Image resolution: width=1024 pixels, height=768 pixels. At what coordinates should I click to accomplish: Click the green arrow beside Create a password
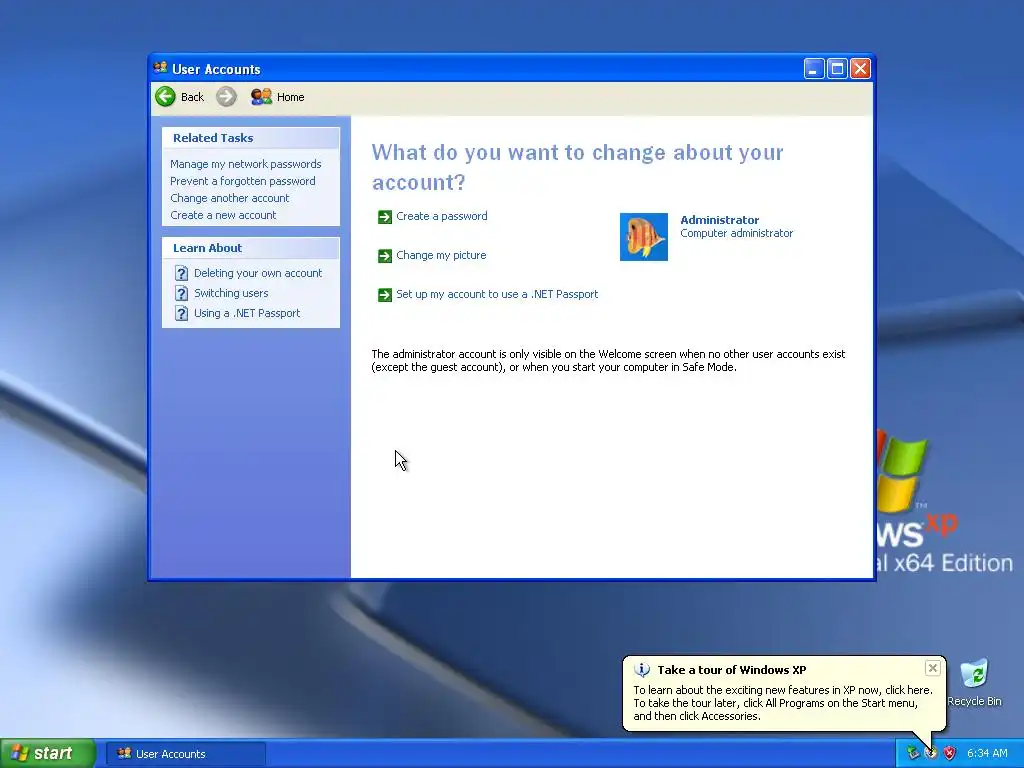point(385,217)
